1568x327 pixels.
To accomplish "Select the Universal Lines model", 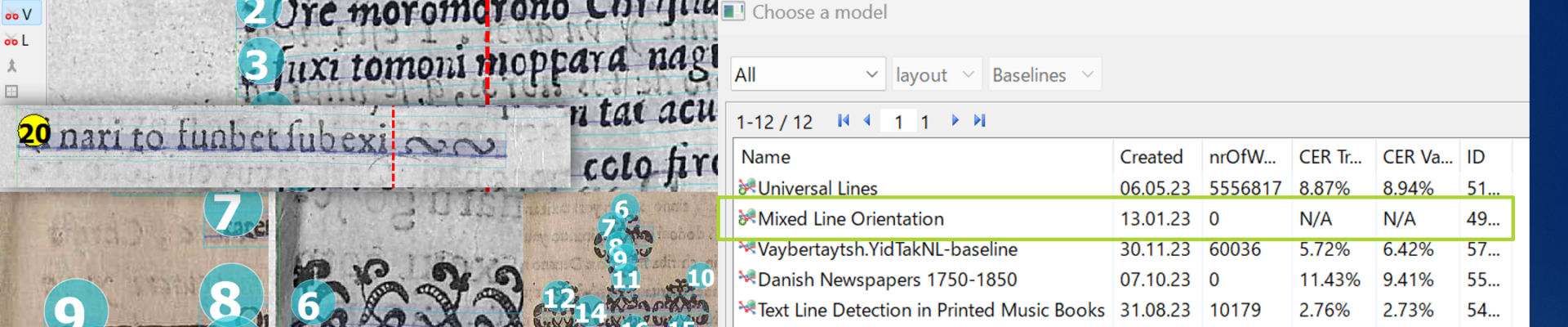I will [817, 188].
